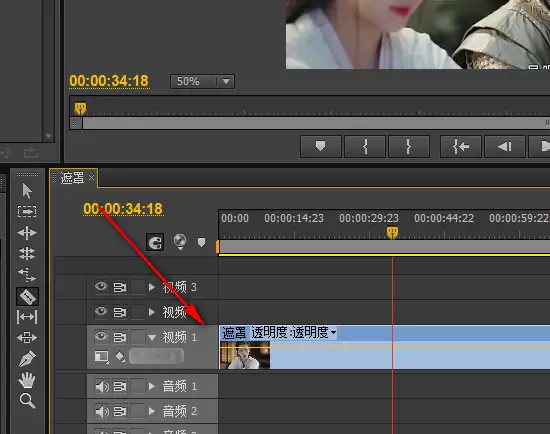The image size is (550, 434).
Task: Select the Slip tool
Action: tap(27, 317)
